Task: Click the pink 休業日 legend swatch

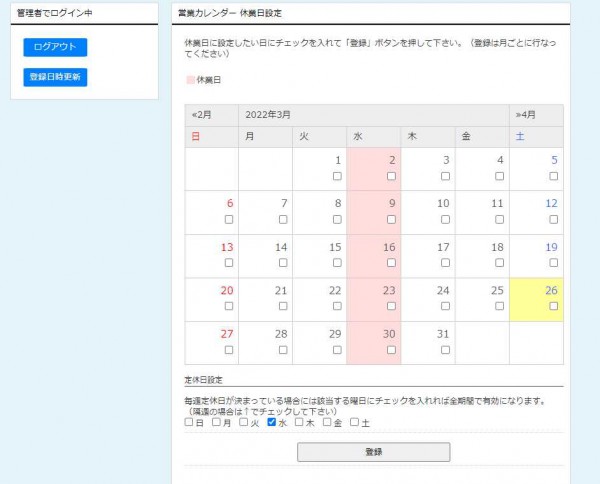Action: click(190, 79)
